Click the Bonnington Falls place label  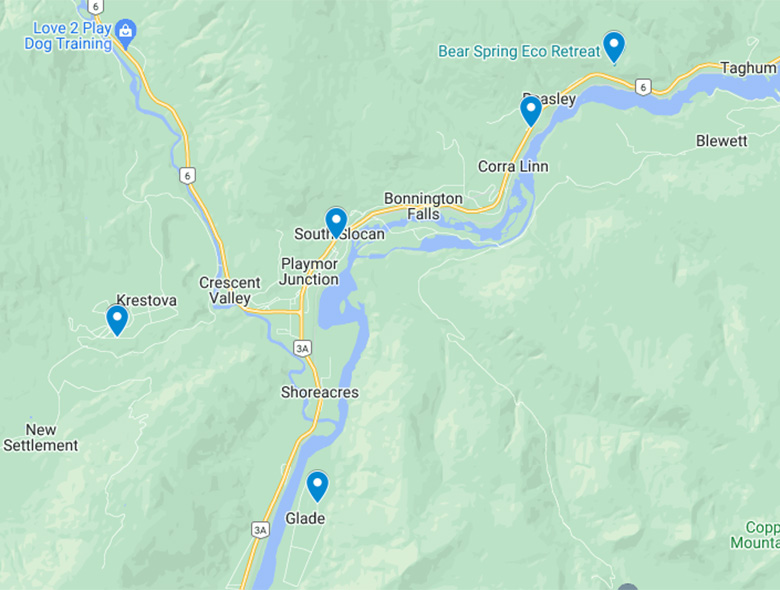click(x=423, y=206)
